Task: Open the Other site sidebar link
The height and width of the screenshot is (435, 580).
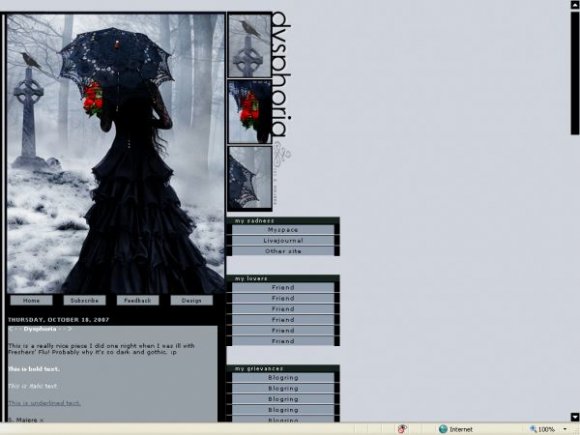Action: (x=283, y=251)
